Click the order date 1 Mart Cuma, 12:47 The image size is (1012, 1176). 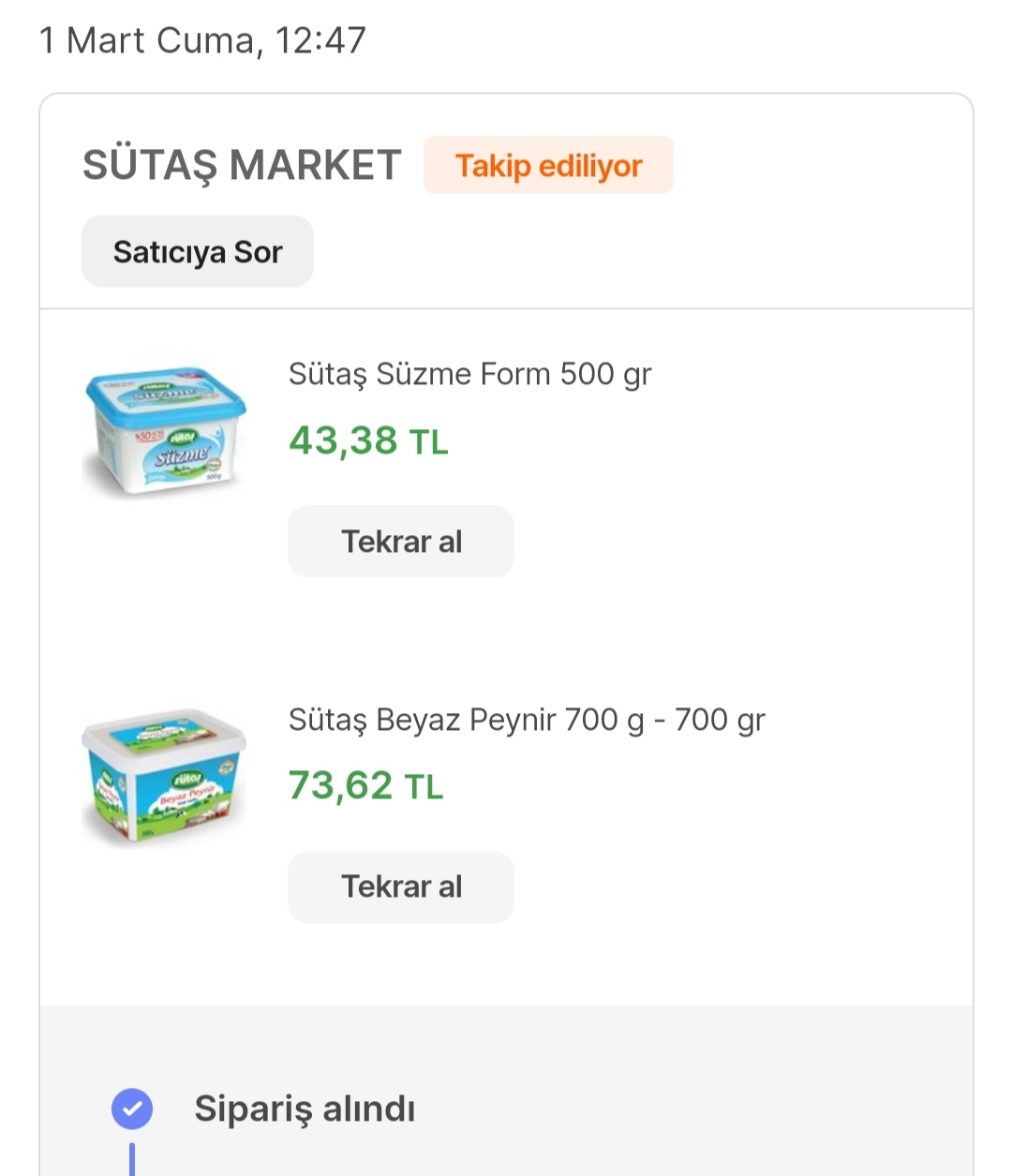point(202,40)
